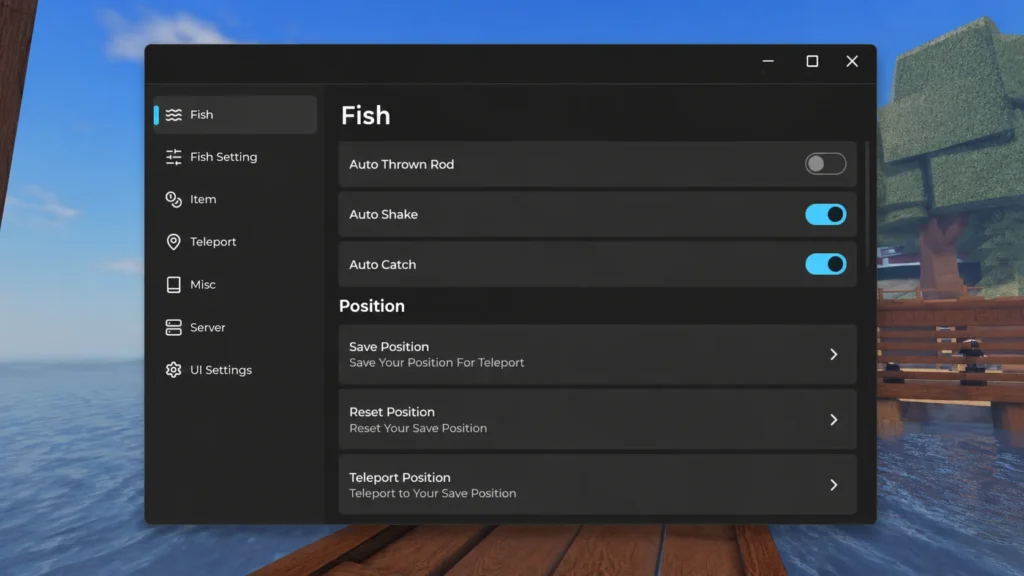
Task: Click "Save Your Position For Teleport" text
Action: (x=436, y=362)
